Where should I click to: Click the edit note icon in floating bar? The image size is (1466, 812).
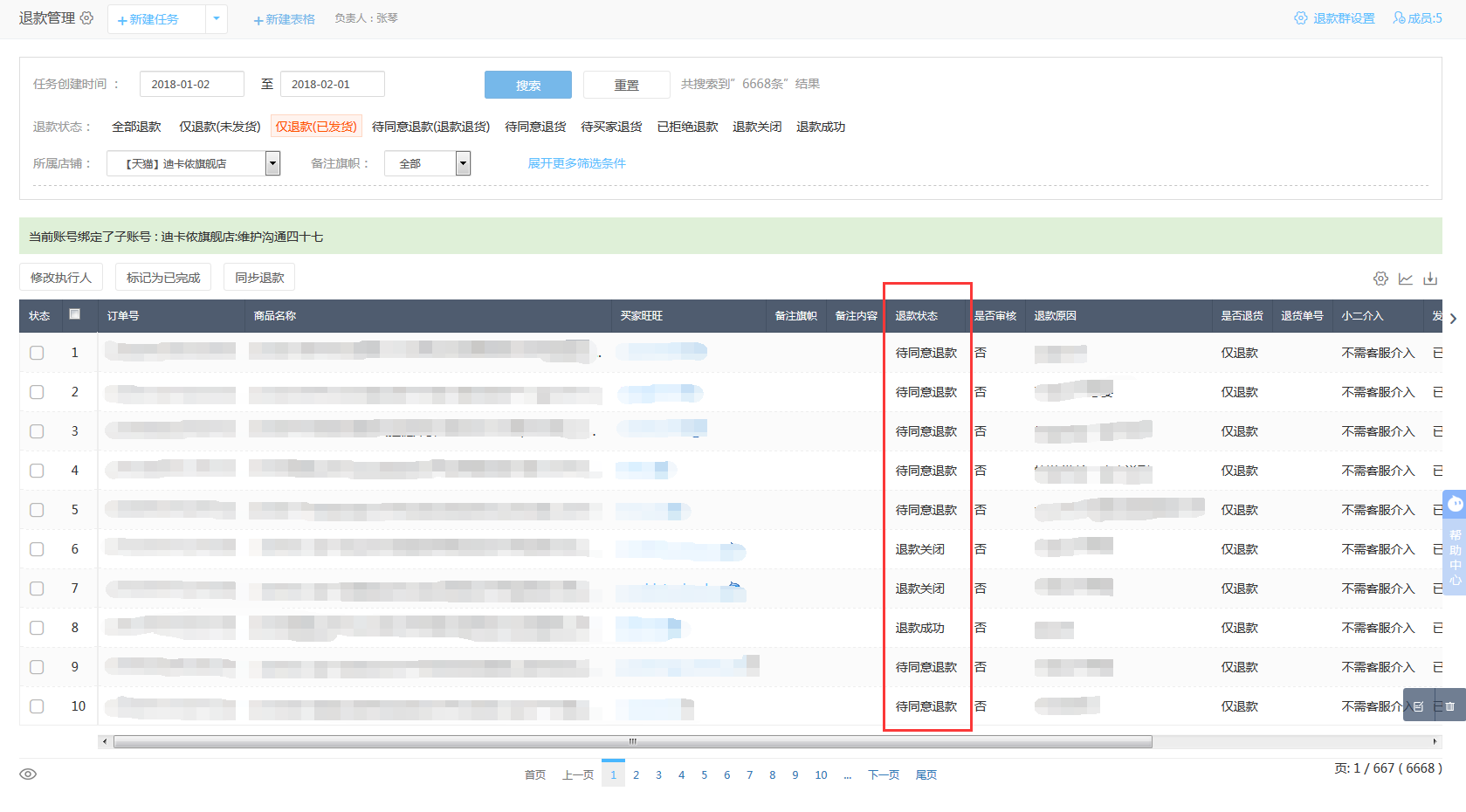(1419, 706)
